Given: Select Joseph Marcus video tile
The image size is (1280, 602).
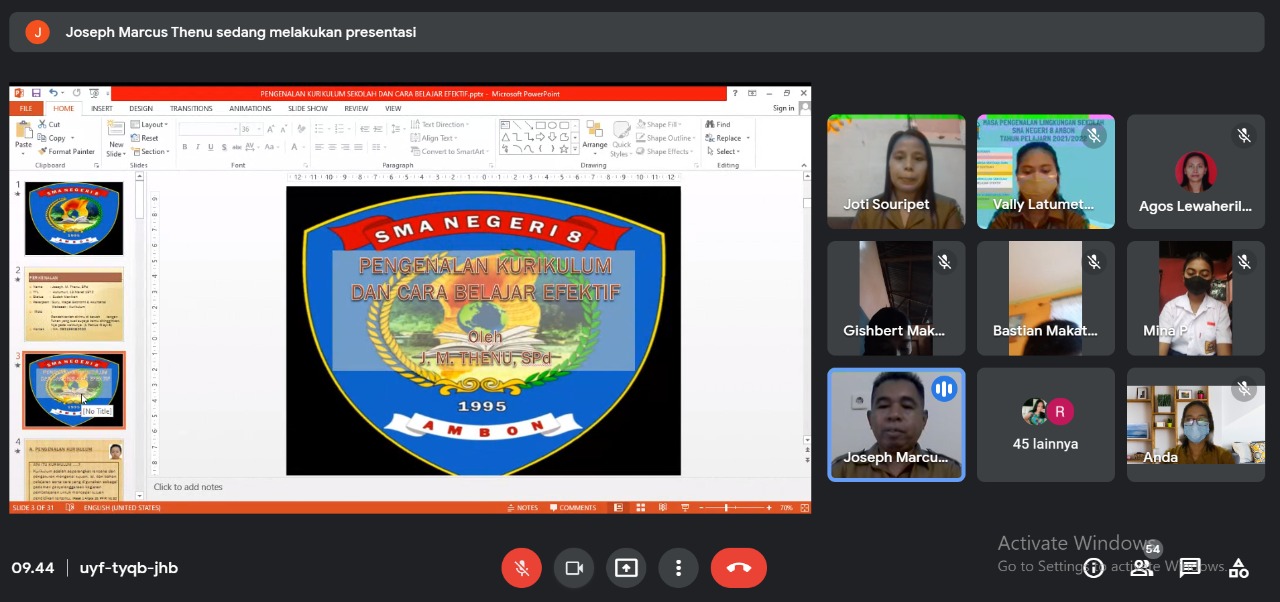Looking at the screenshot, I should tap(896, 425).
